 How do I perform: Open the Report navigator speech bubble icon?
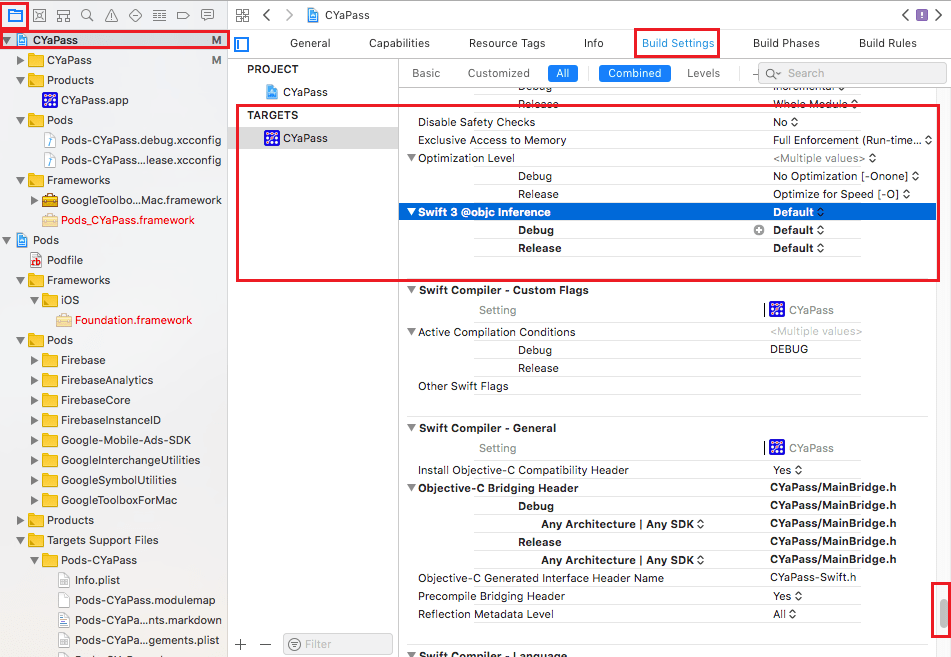click(x=207, y=15)
